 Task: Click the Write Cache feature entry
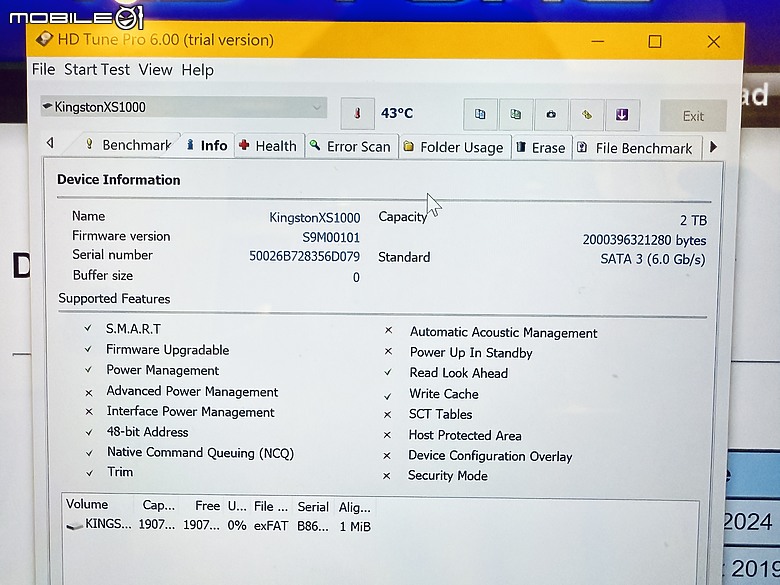point(444,394)
